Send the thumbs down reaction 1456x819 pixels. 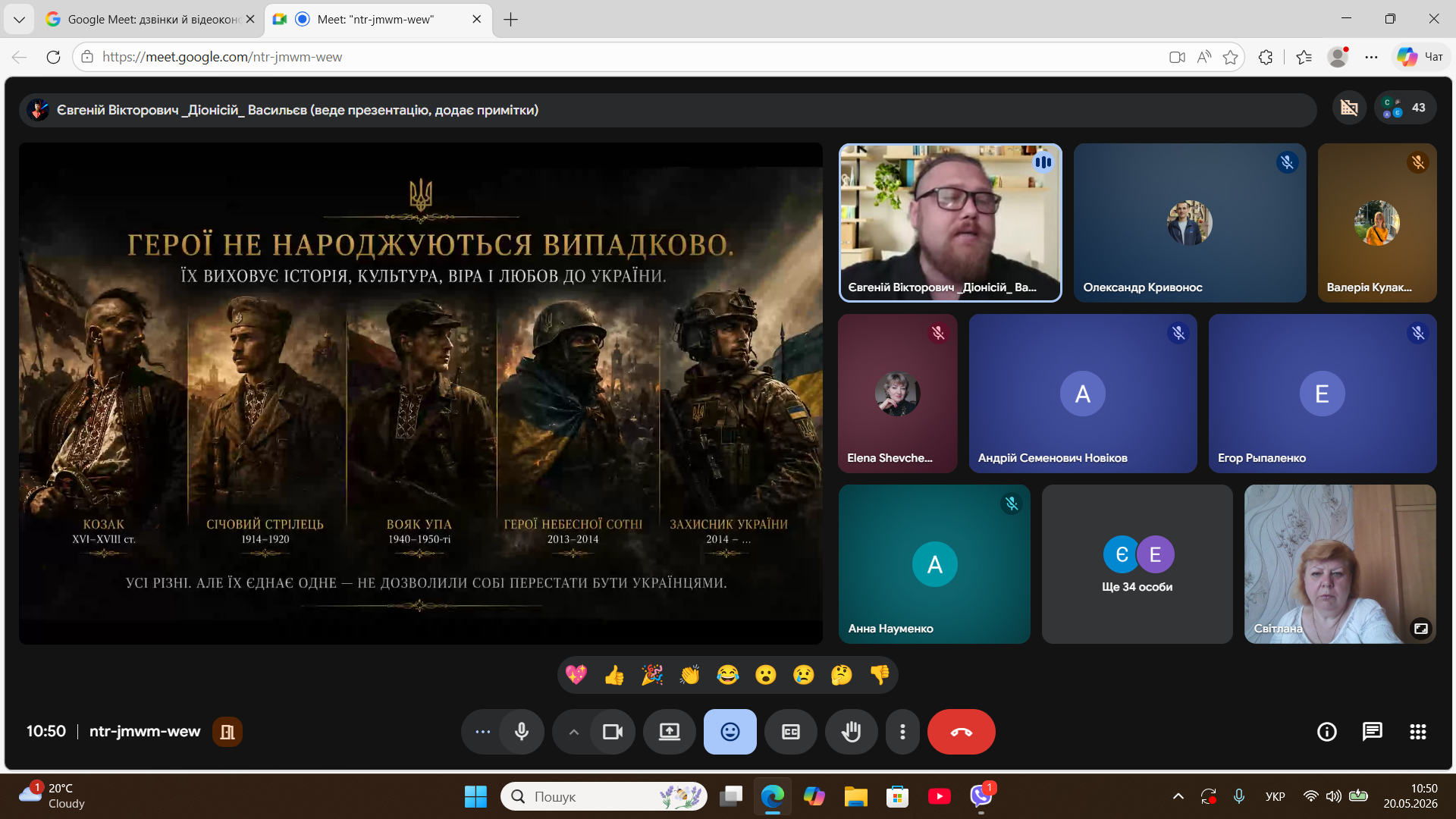click(x=880, y=675)
